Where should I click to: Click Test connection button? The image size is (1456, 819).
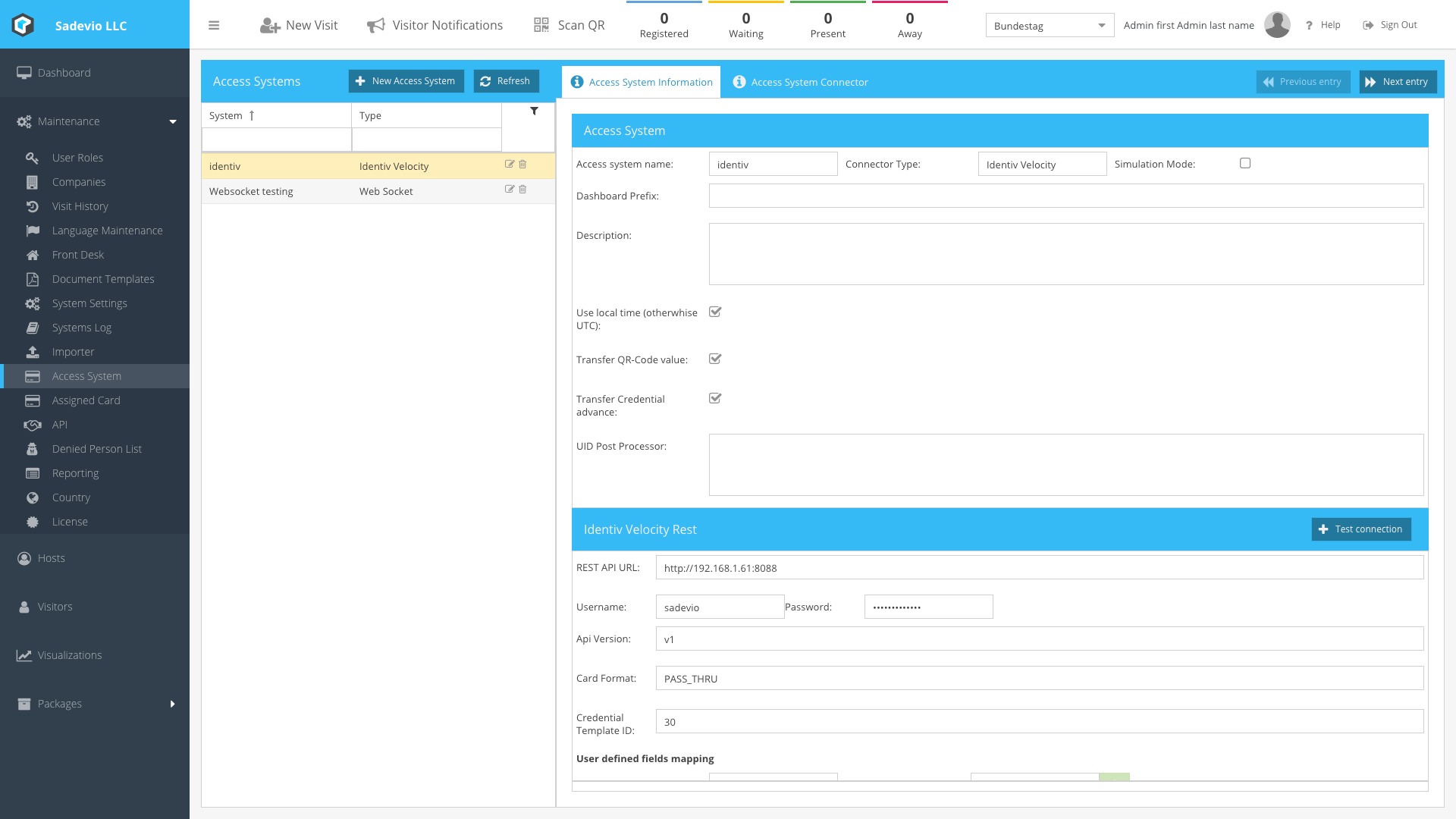click(x=1361, y=529)
